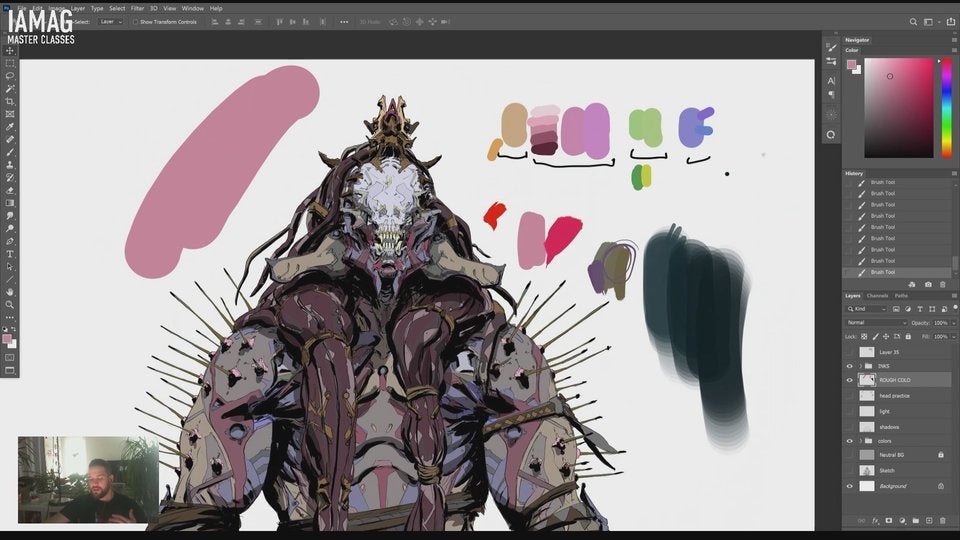
Task: Pick the Eyedropper tool
Action: [x=10, y=127]
